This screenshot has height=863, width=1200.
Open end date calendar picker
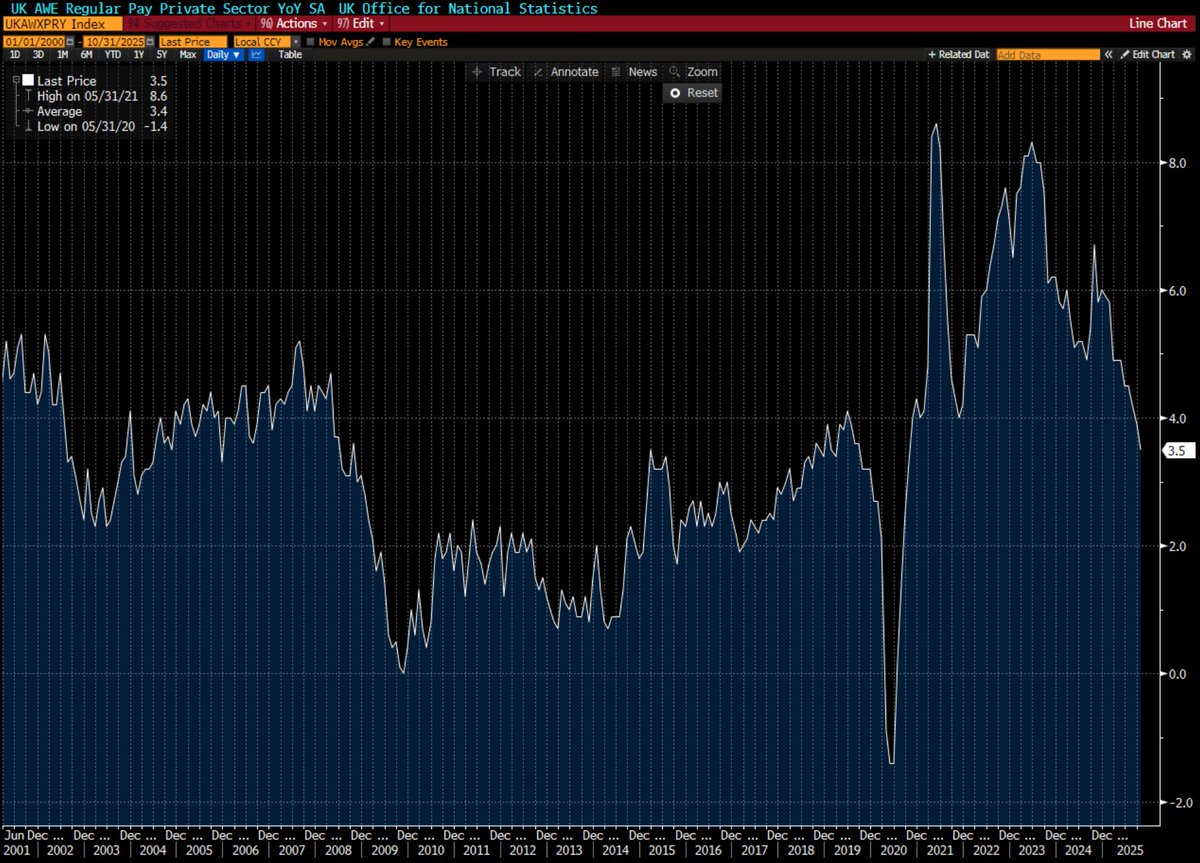click(x=151, y=42)
